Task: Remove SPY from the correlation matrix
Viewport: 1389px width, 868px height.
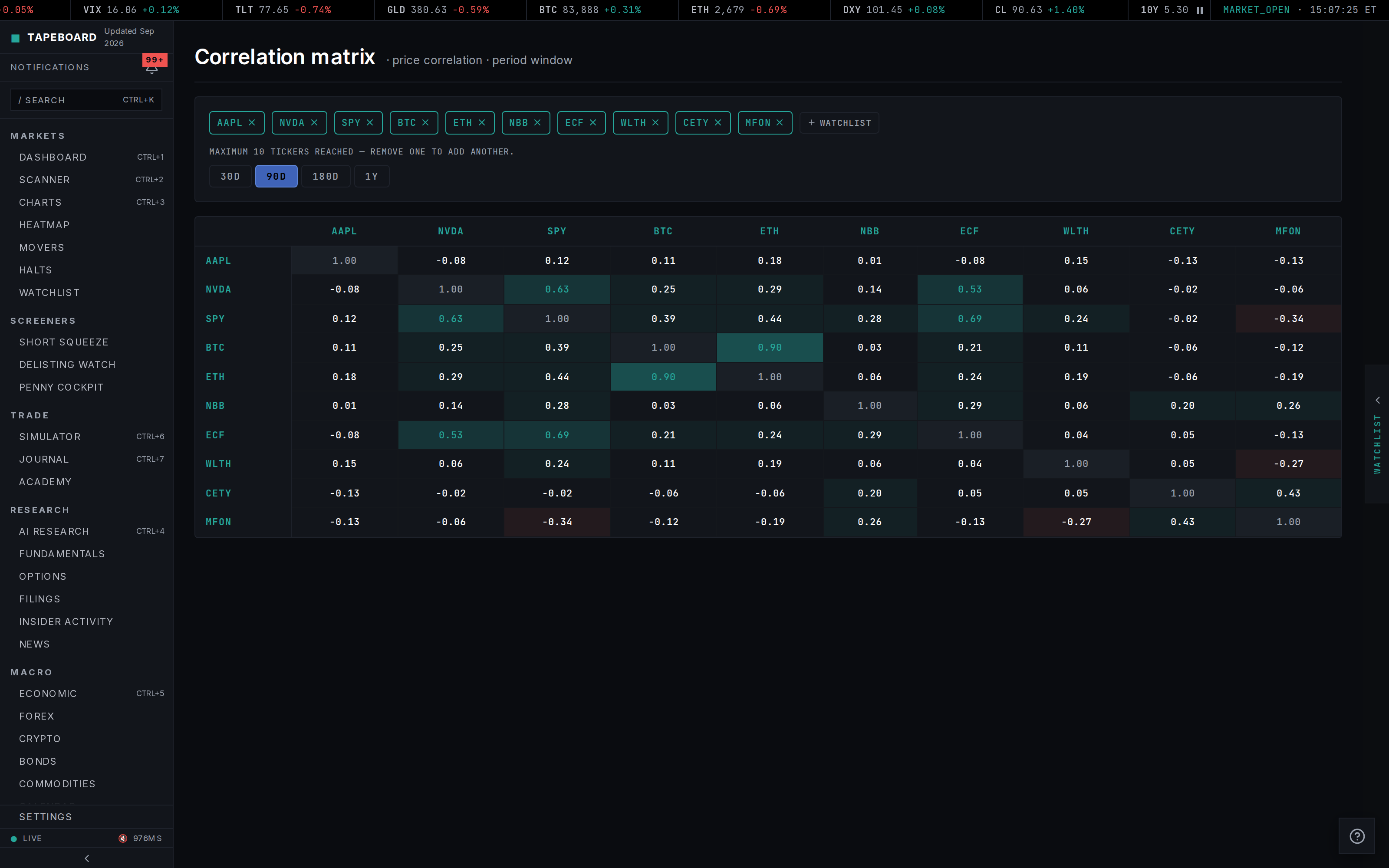Action: click(x=370, y=123)
